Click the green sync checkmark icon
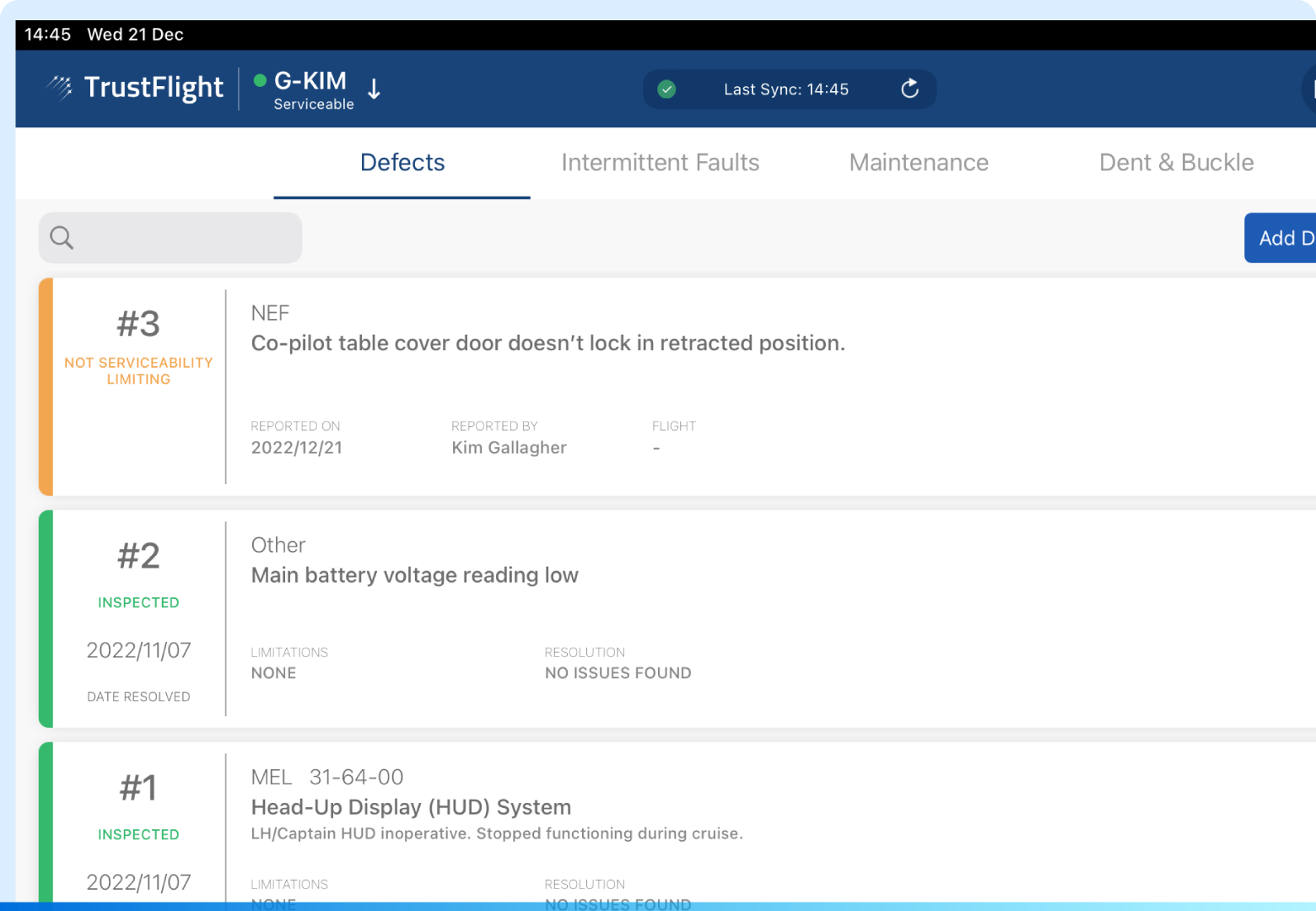Viewport: 1316px width, 911px height. tap(666, 89)
